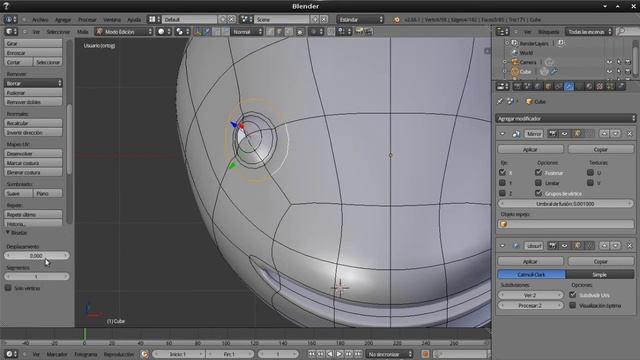The height and width of the screenshot is (360, 640).
Task: Click the Marcar costura button
Action: point(33,163)
